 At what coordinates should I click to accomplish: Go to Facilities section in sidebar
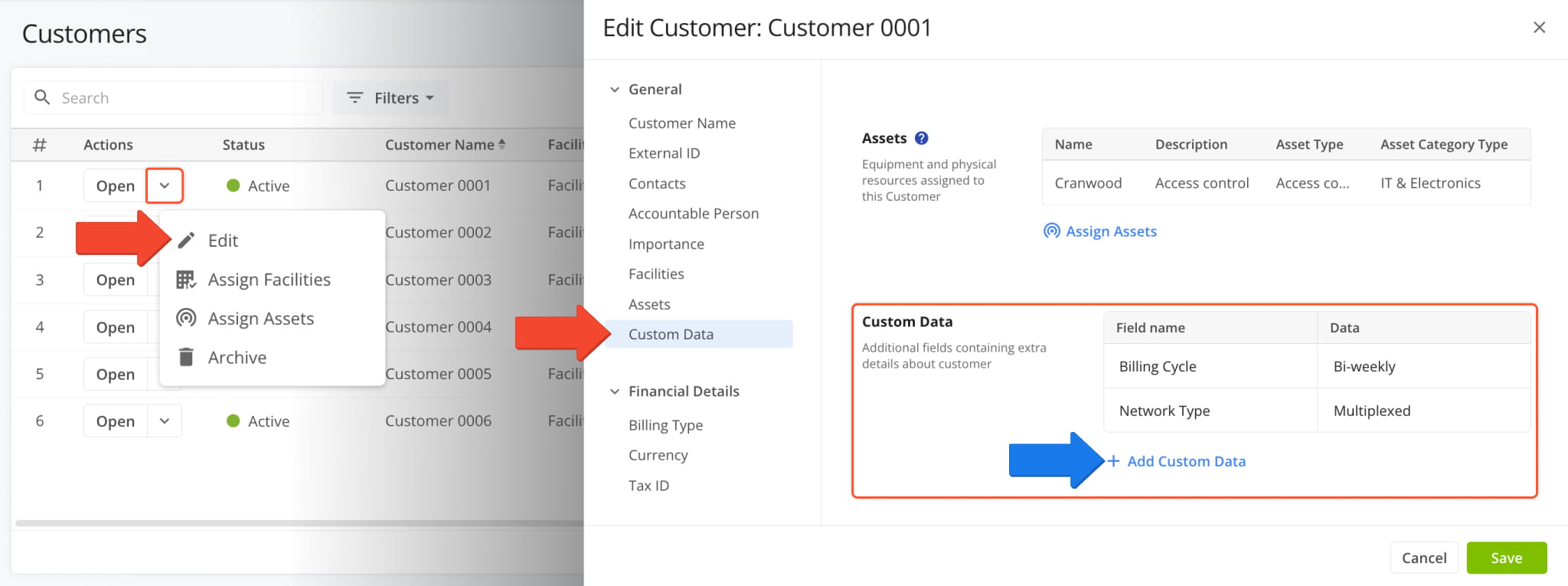656,274
